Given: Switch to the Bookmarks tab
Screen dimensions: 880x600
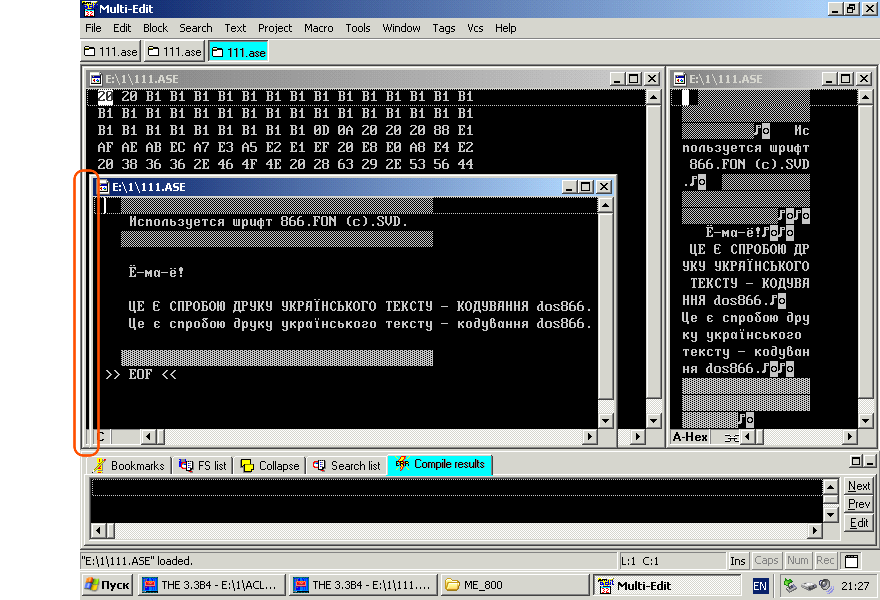Looking at the screenshot, I should 130,465.
